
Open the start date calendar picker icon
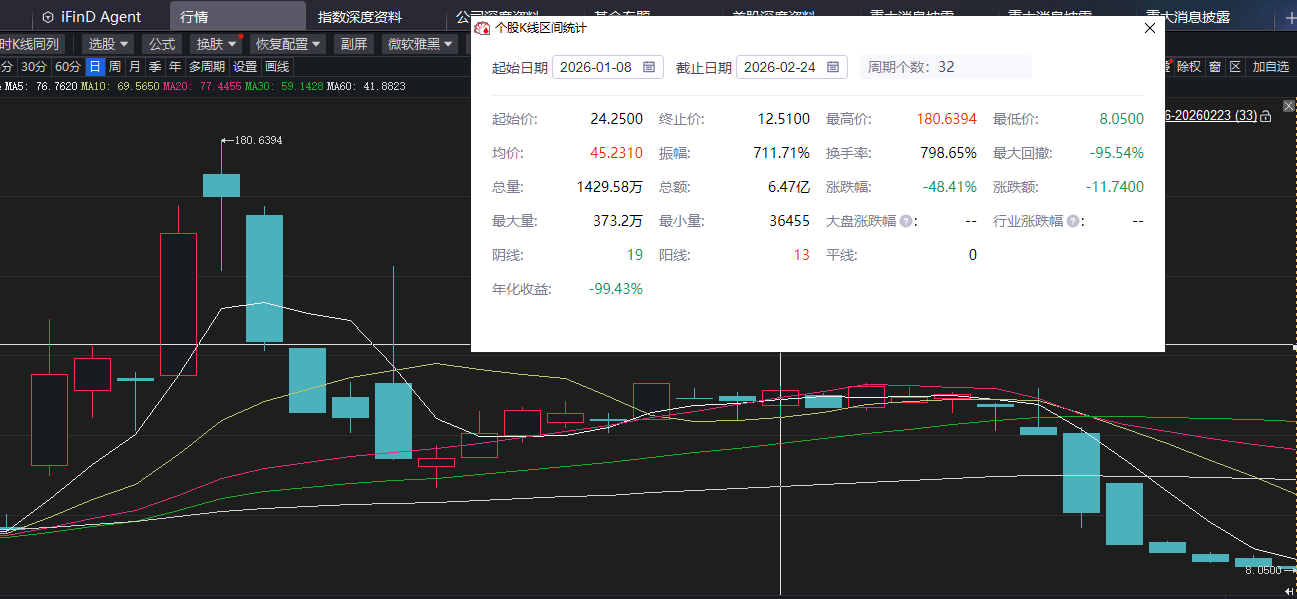tap(649, 67)
